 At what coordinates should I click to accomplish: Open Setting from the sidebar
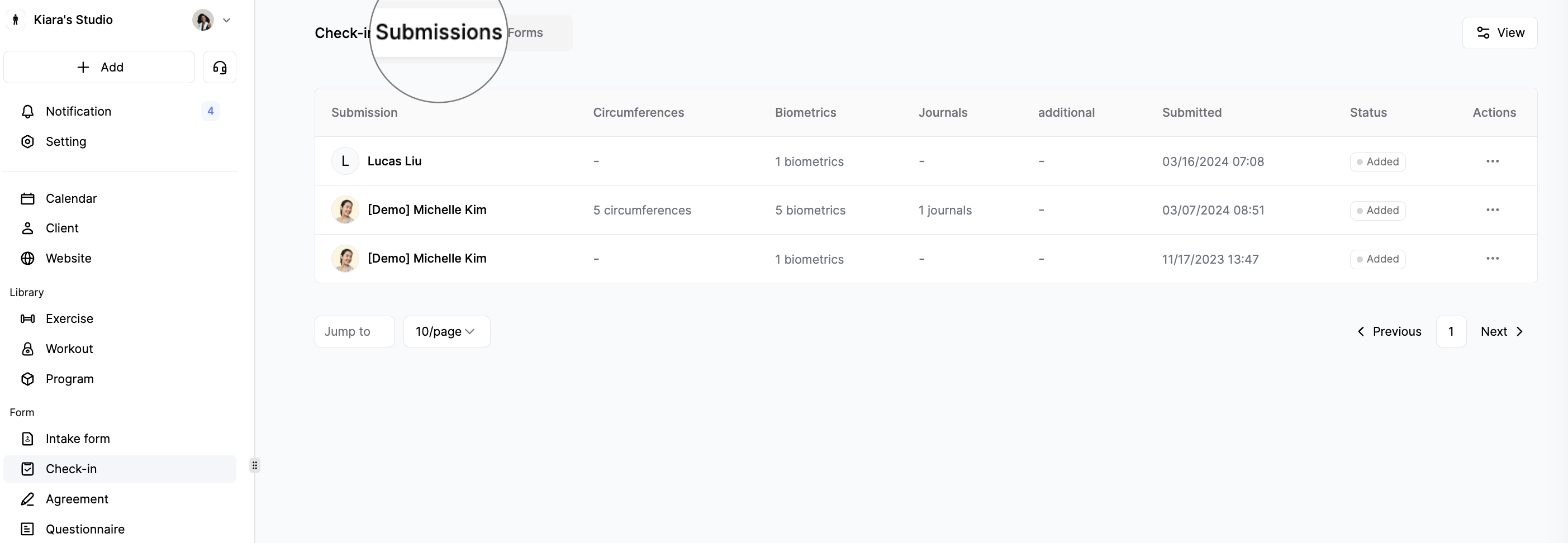point(66,142)
